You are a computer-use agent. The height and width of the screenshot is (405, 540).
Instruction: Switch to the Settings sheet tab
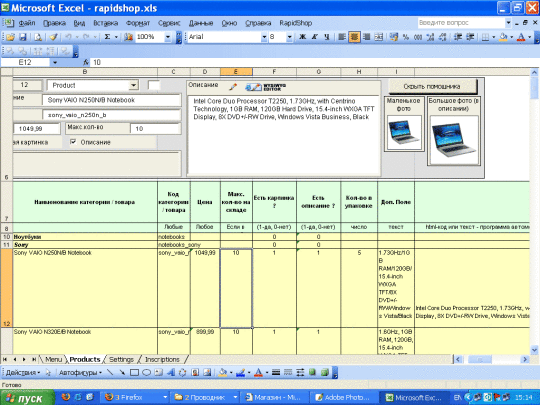[121, 360]
